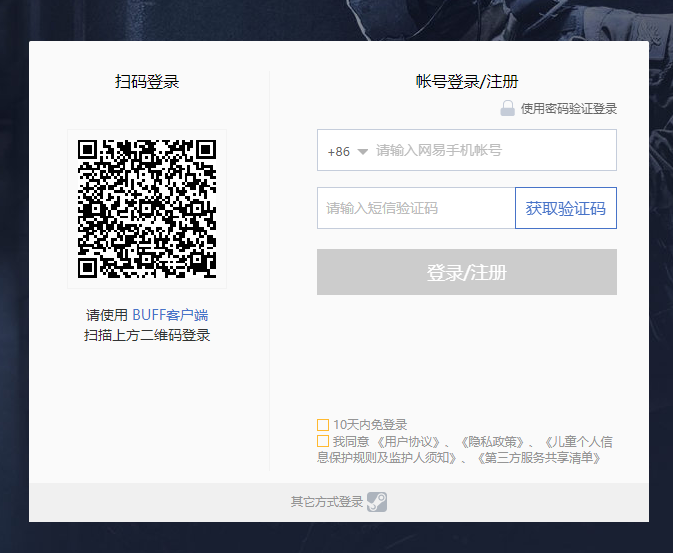Focus the NetEase phone account input field
Image resolution: width=673 pixels, height=553 pixels.
pos(467,150)
